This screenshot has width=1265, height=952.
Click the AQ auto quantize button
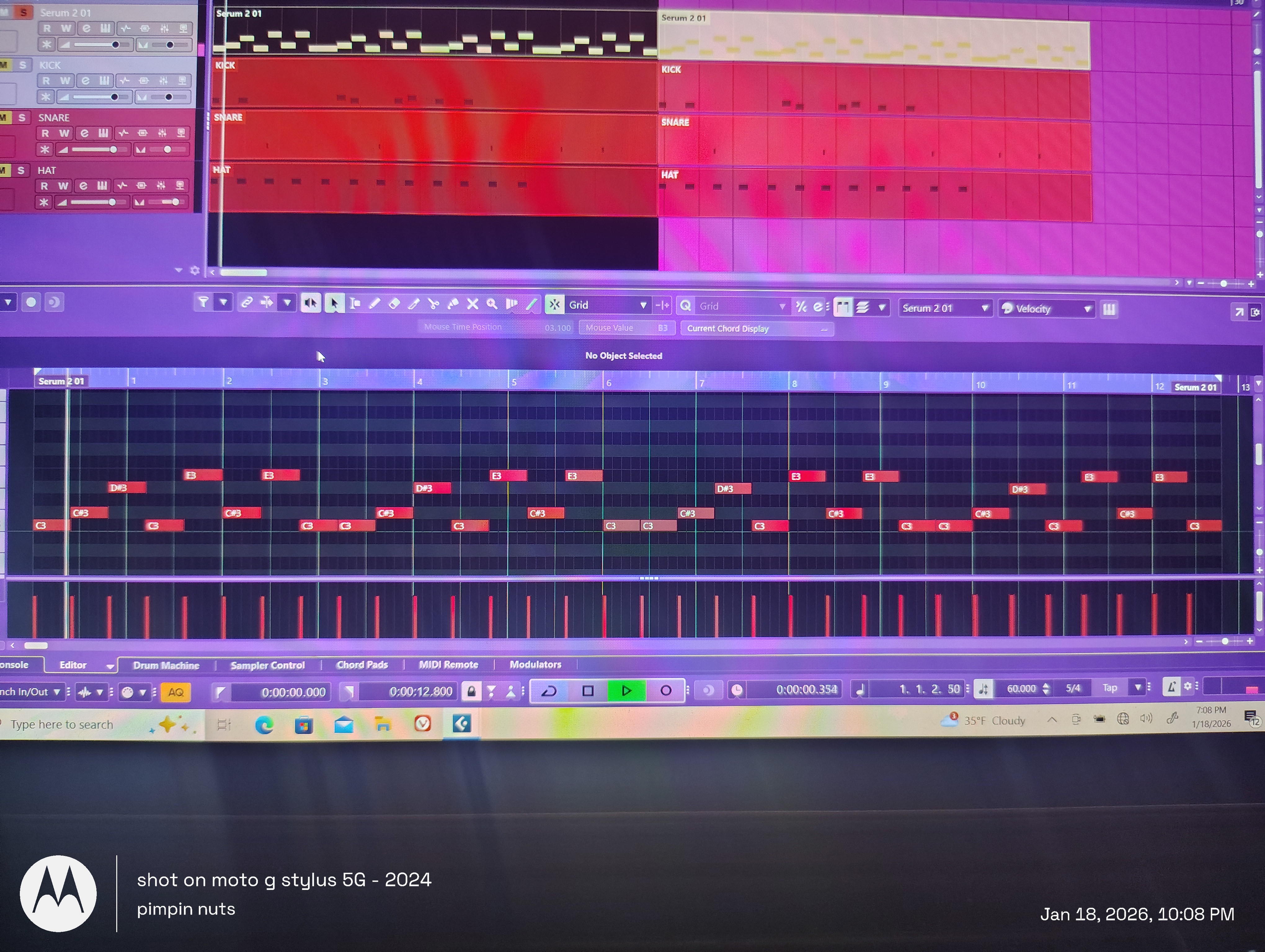coord(175,692)
